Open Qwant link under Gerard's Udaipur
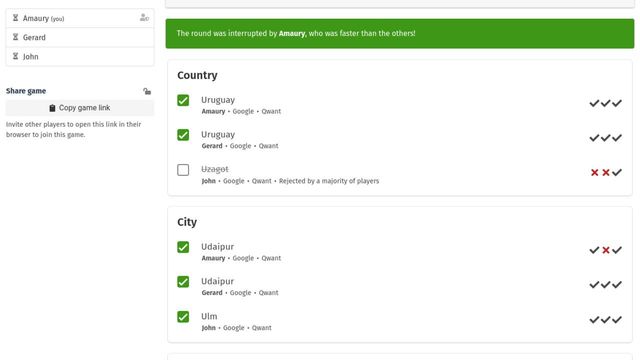 click(x=269, y=293)
